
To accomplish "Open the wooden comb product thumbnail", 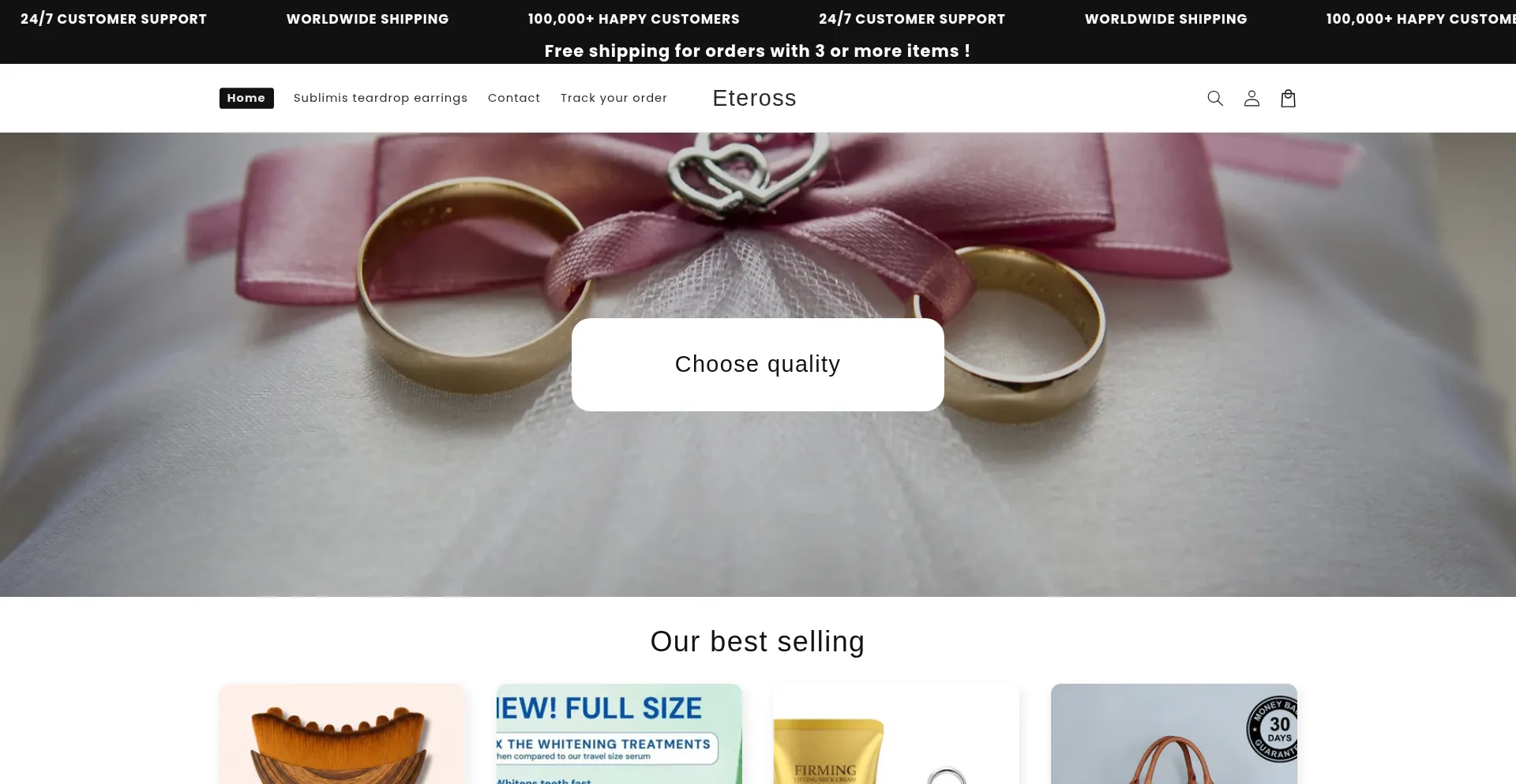I will point(342,734).
